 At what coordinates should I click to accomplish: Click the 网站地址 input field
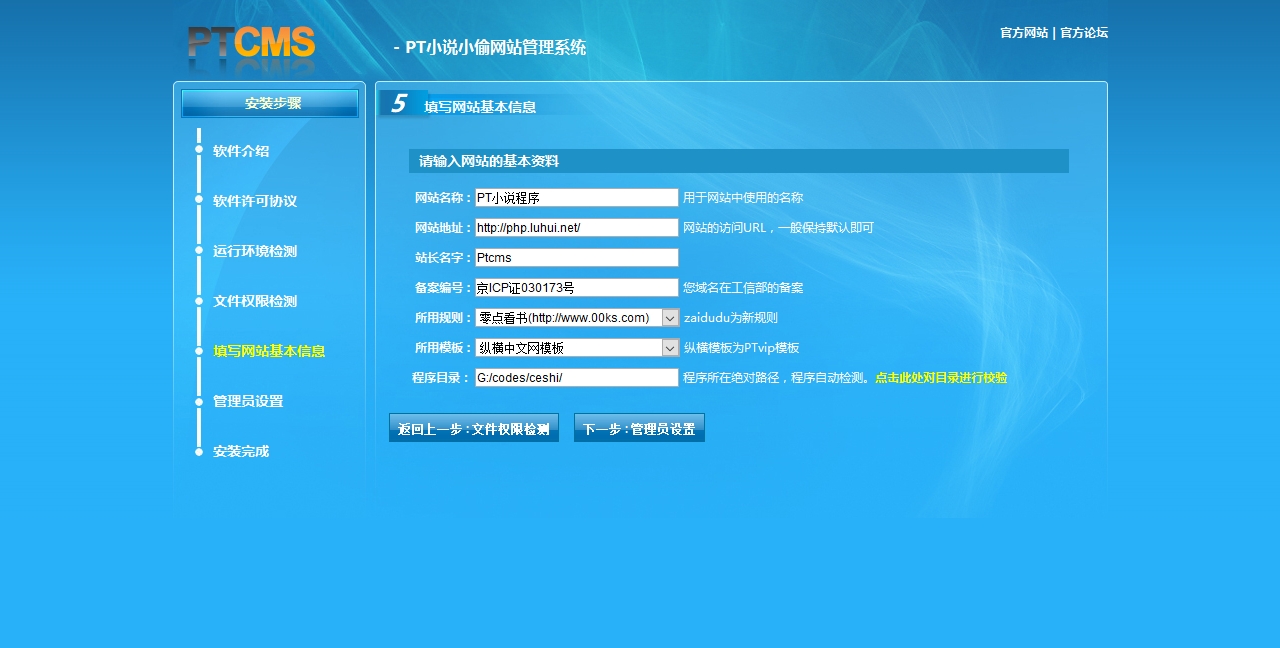[x=577, y=228]
